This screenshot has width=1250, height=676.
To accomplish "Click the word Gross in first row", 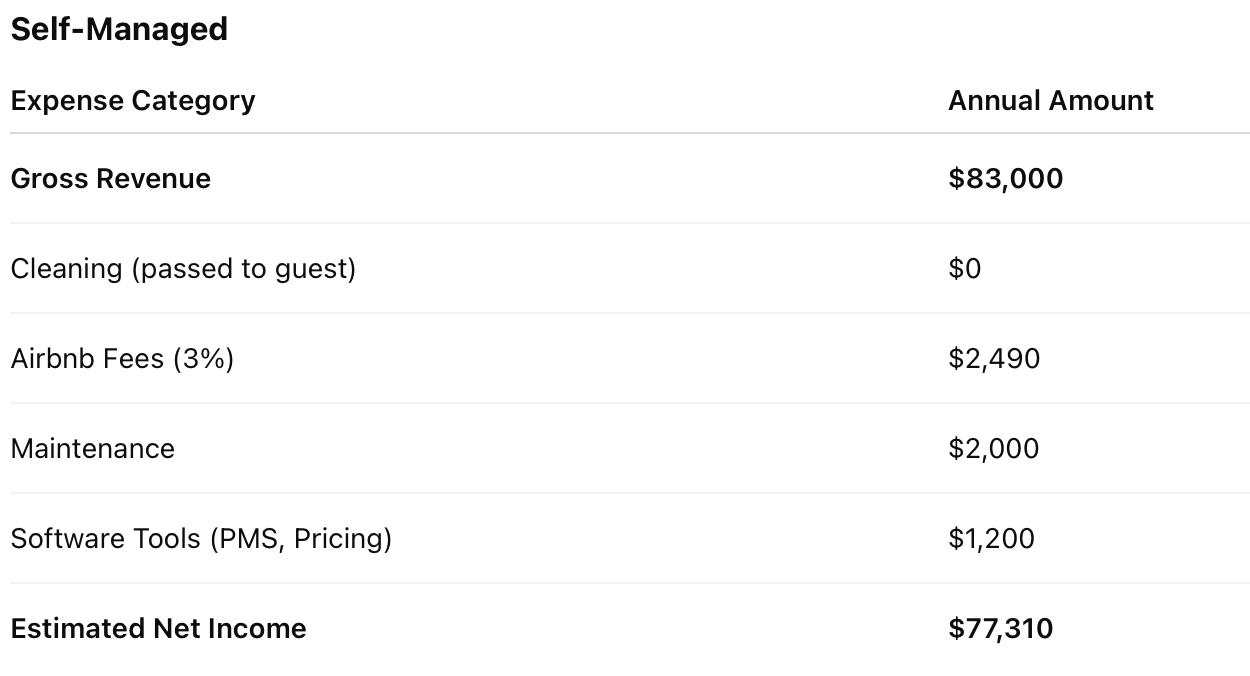I will coord(45,179).
